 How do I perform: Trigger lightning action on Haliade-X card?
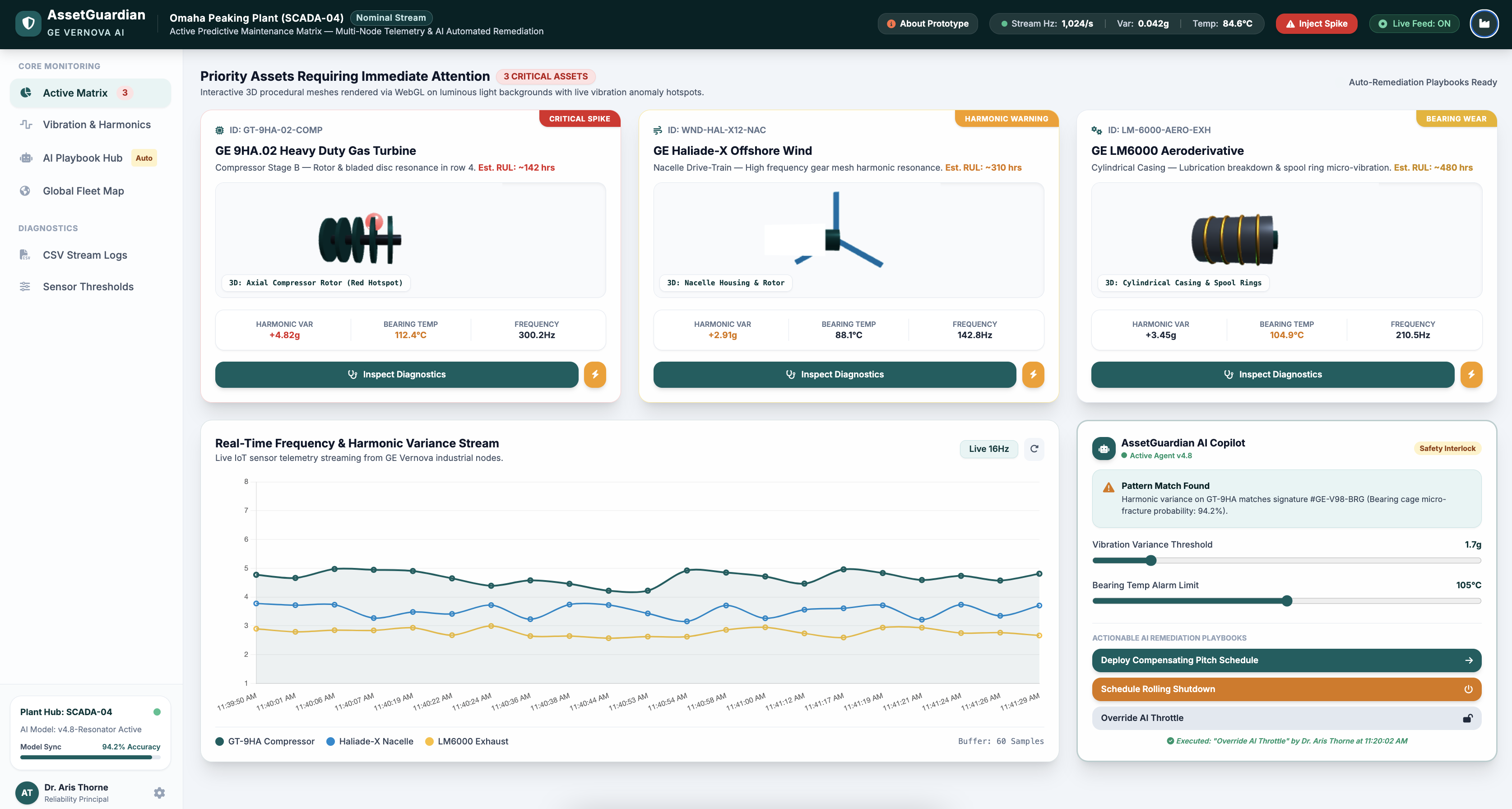pyautogui.click(x=1033, y=375)
